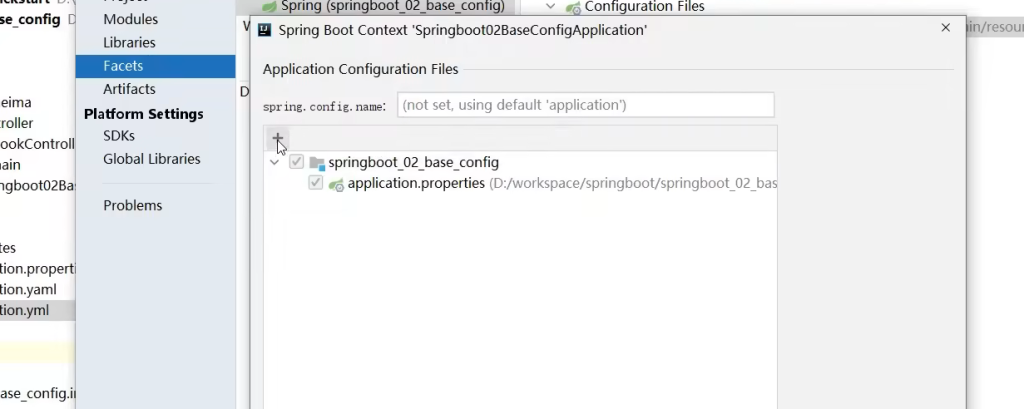This screenshot has width=1024, height=409.
Task: Click the spring.config.name text field
Action: (585, 104)
